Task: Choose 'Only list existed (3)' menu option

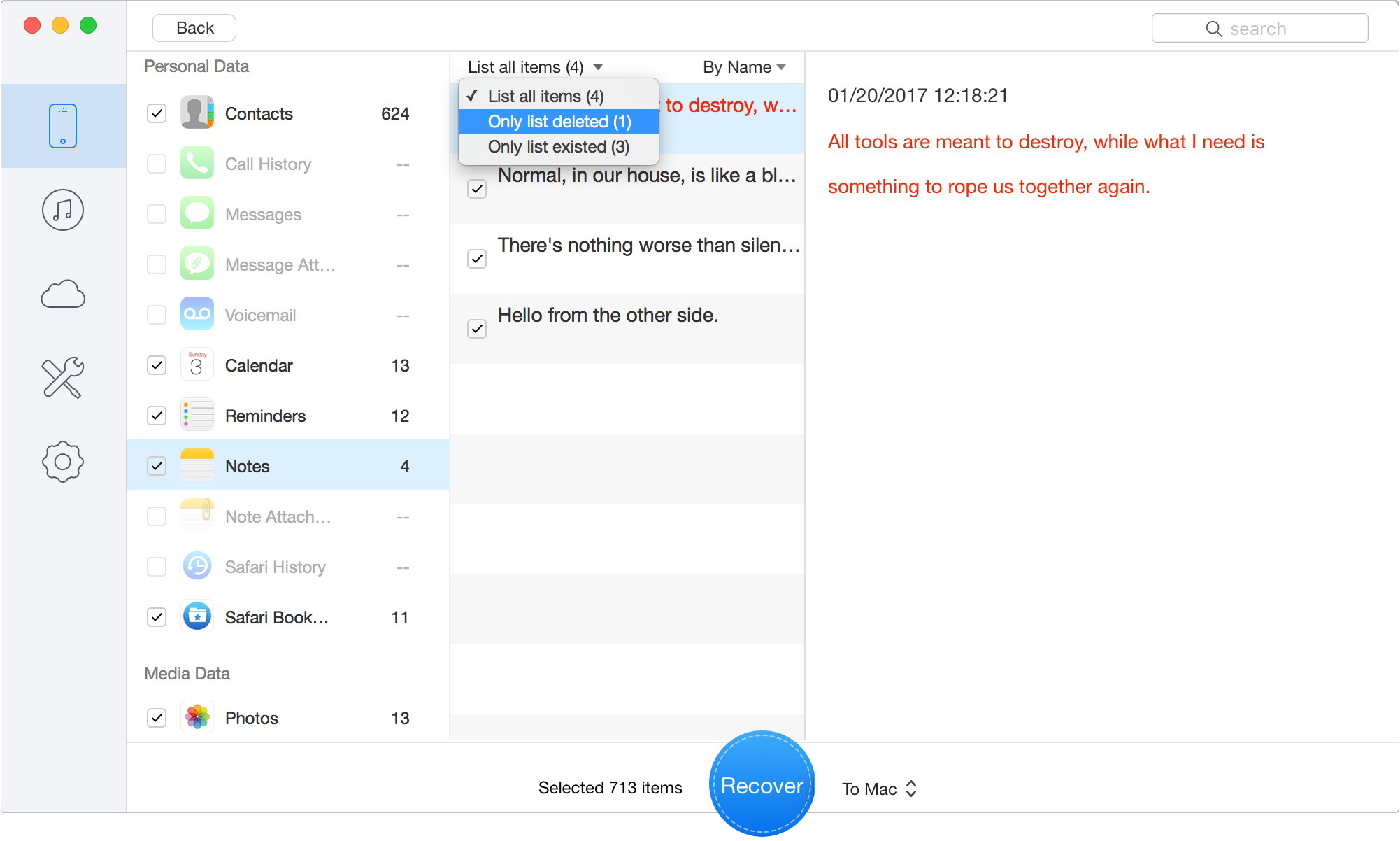Action: click(x=558, y=147)
